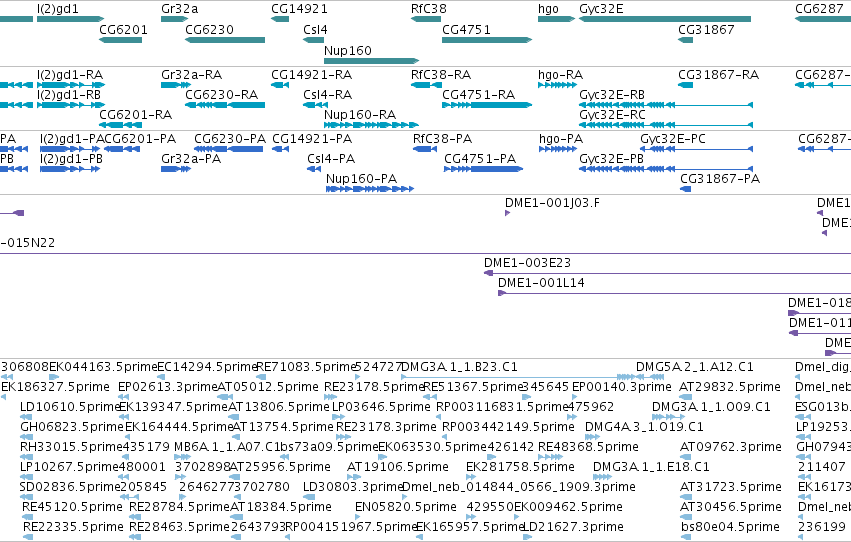This screenshot has width=851, height=542.
Task: Select the Gyc32E-PC protein label
Action: pos(673,138)
